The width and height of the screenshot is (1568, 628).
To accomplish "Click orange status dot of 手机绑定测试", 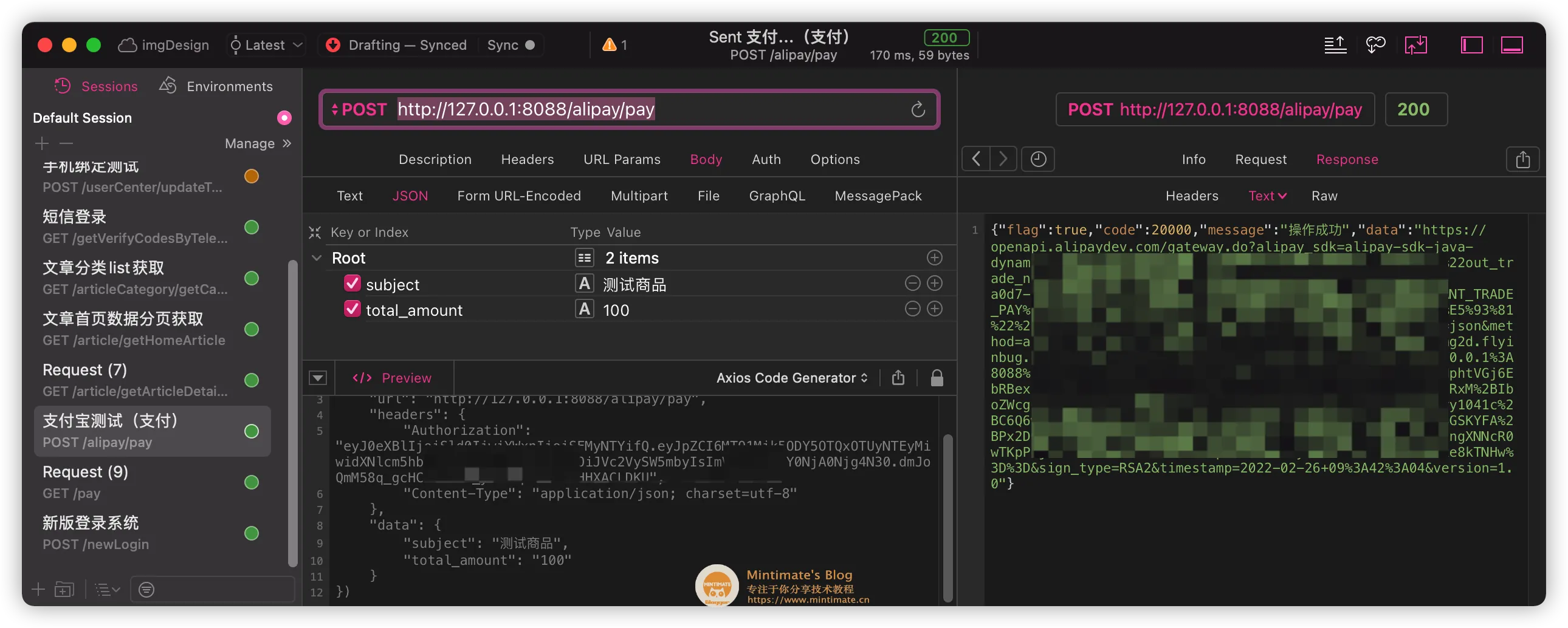I will coord(252,177).
